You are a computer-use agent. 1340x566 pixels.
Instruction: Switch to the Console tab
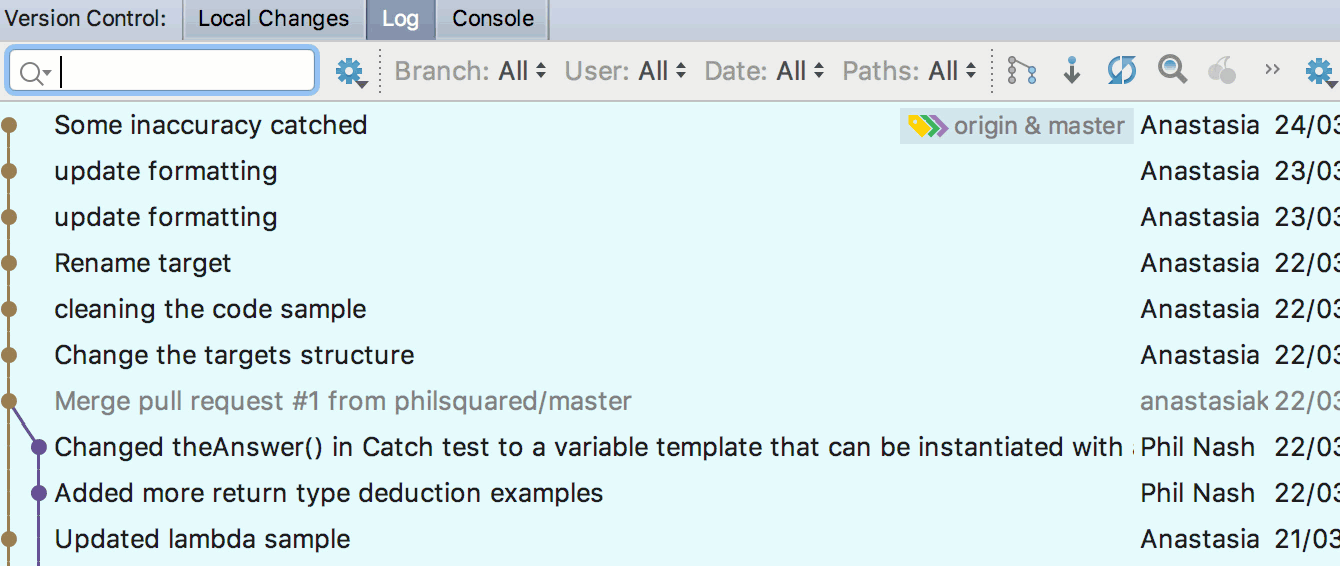point(493,19)
